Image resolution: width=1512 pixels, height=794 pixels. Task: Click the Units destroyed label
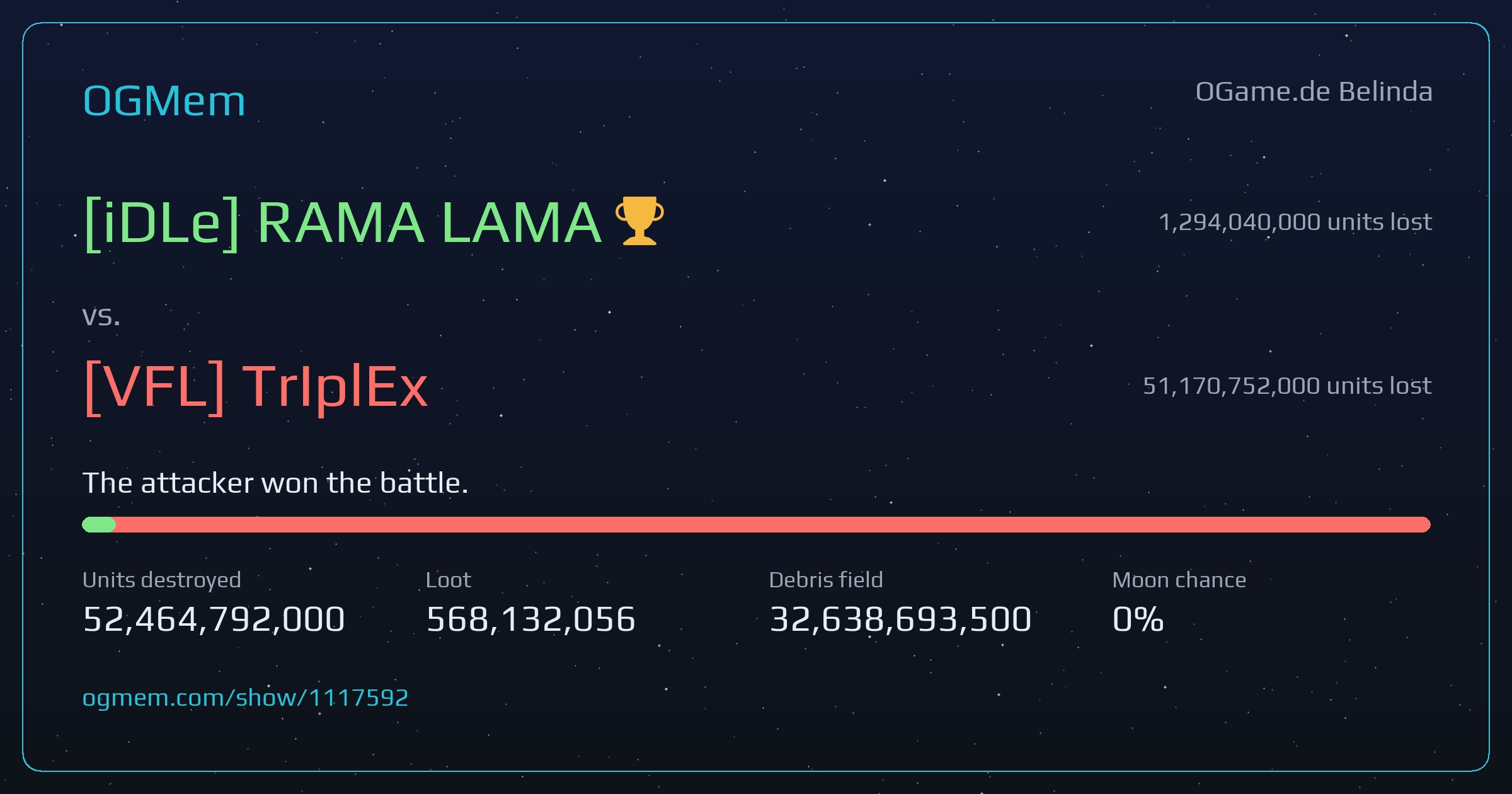(x=162, y=580)
